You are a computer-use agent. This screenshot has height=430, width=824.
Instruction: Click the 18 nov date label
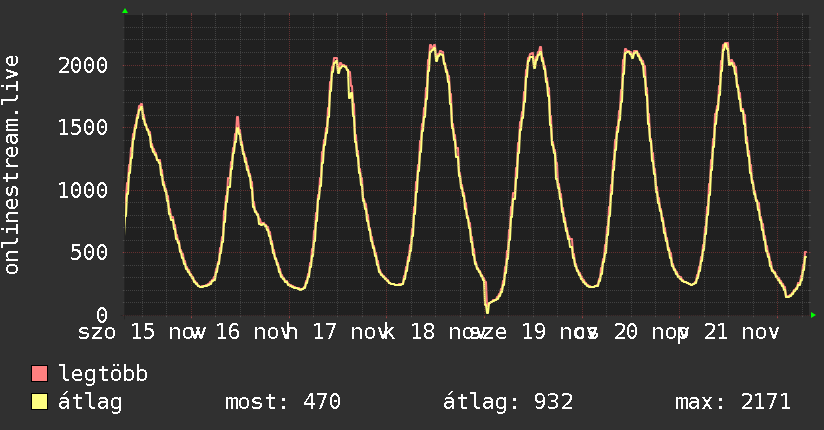point(448,332)
